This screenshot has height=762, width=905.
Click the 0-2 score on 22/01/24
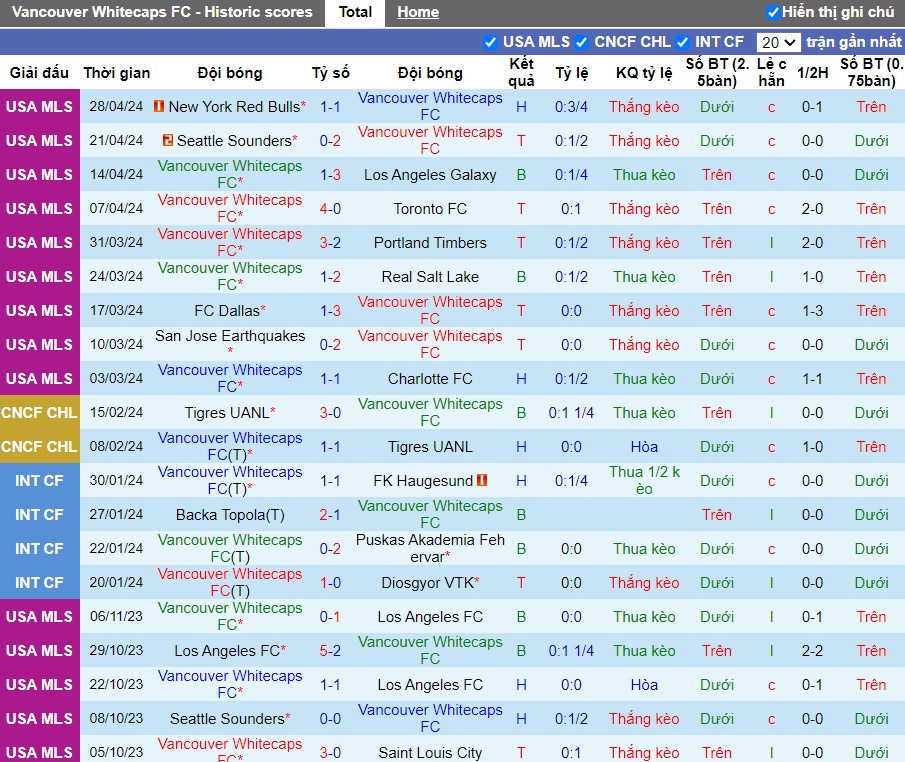330,549
